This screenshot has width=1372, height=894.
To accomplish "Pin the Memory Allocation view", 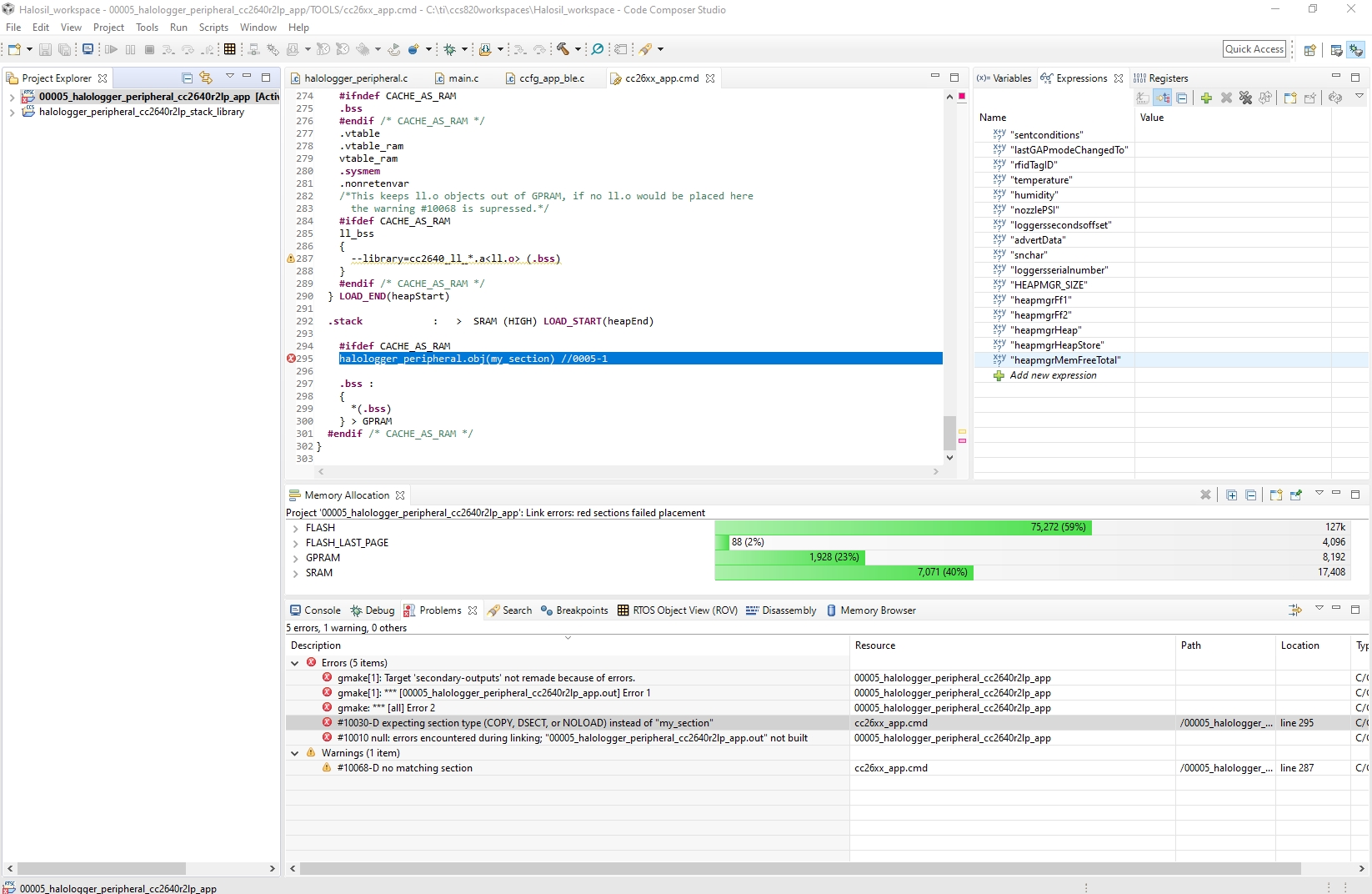I will [1296, 495].
